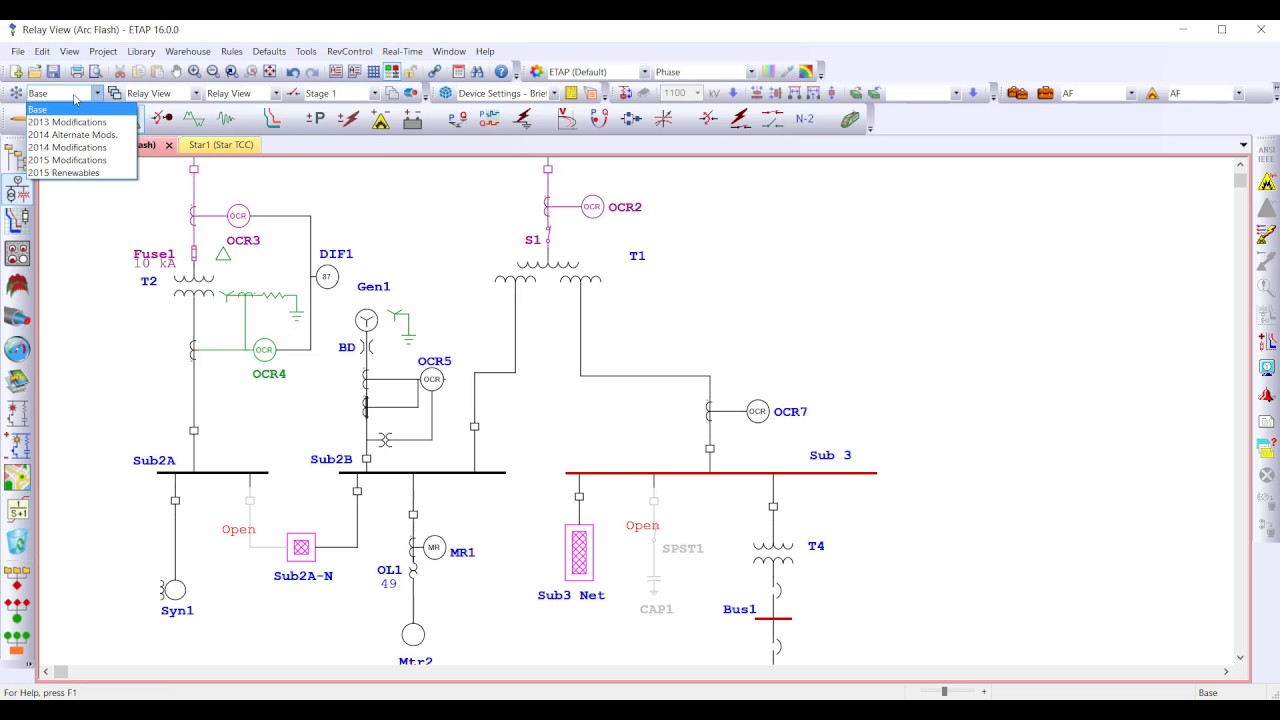Click the Syn1 label on the diagram

point(177,610)
